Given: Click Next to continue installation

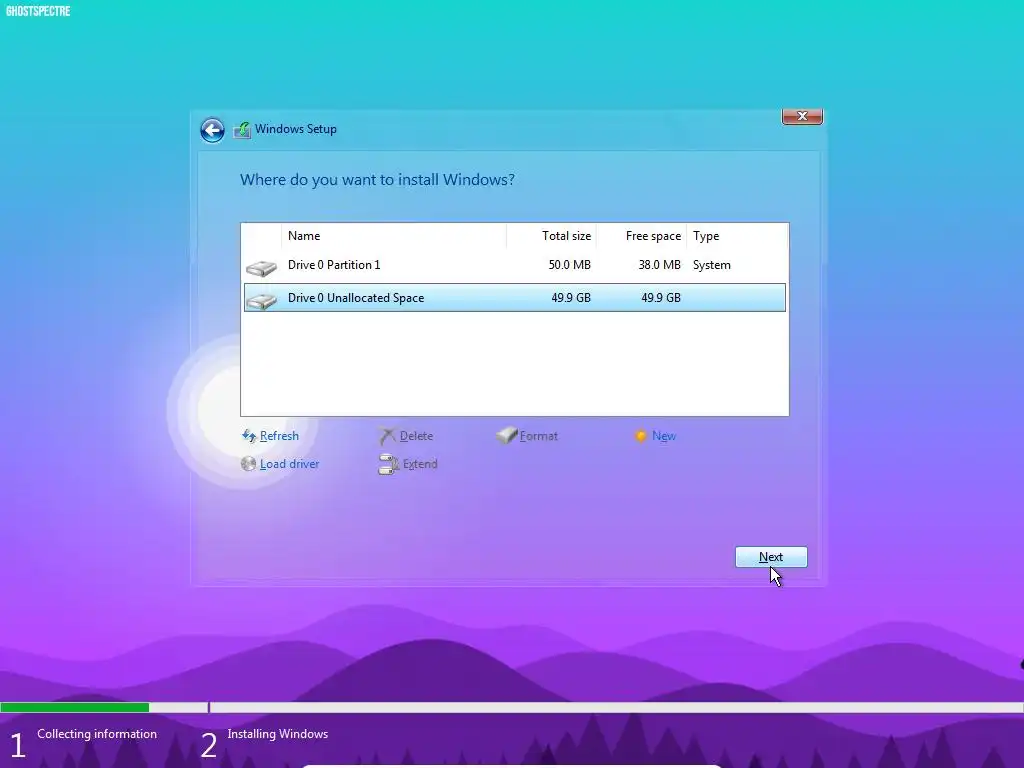Looking at the screenshot, I should point(771,557).
